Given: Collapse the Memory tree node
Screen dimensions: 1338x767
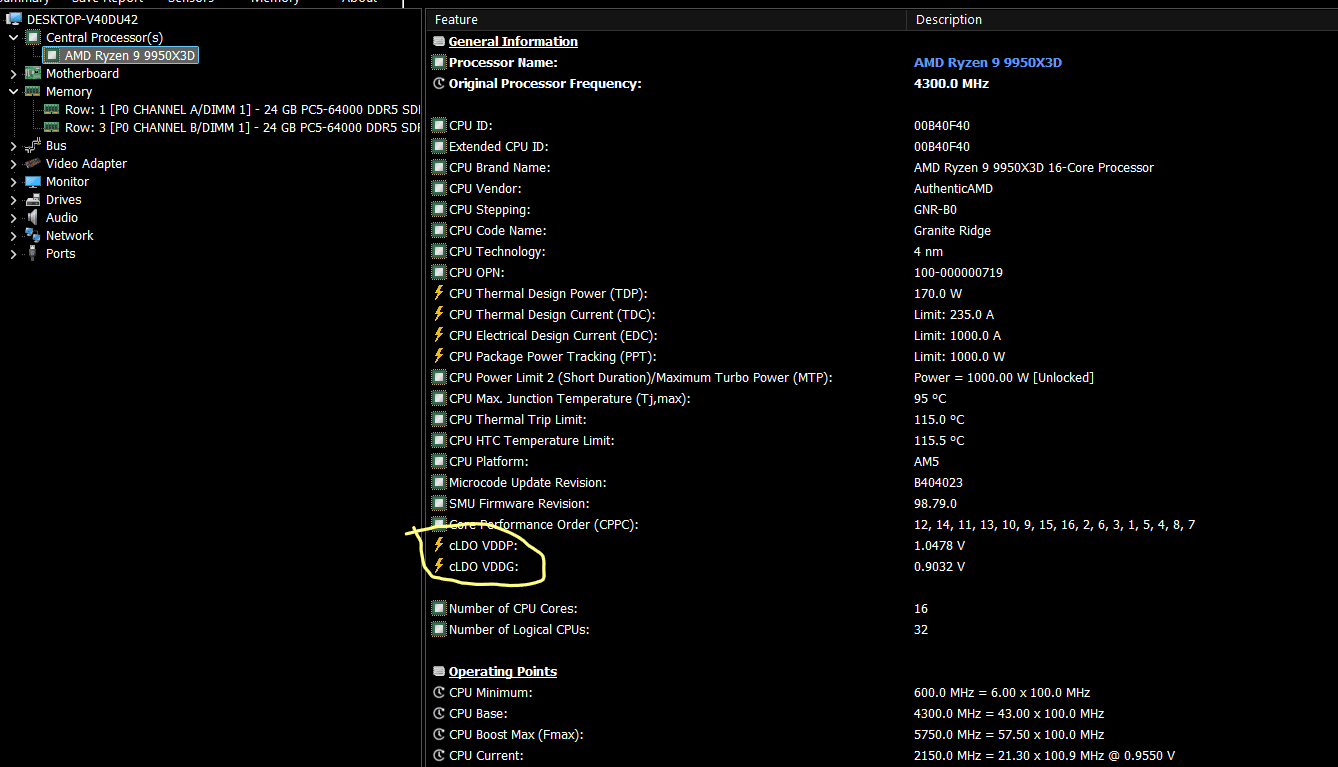Looking at the screenshot, I should [13, 91].
